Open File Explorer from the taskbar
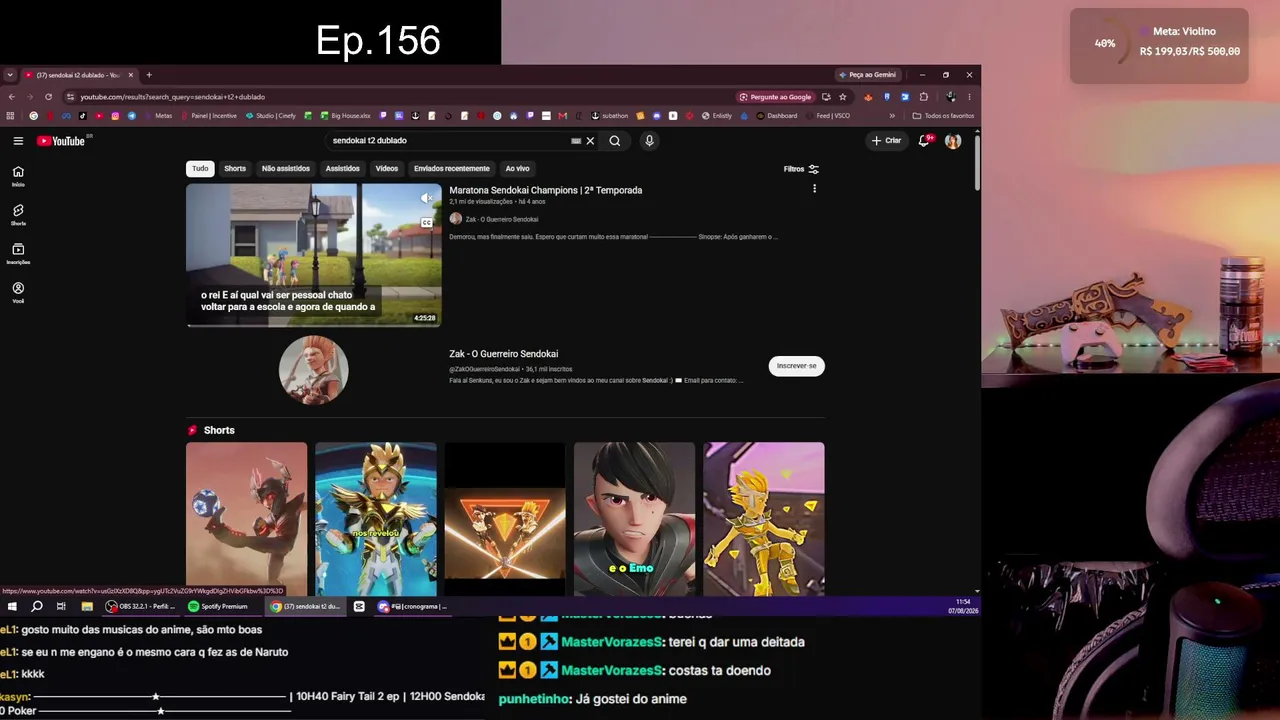The height and width of the screenshot is (720, 1280). (87, 606)
